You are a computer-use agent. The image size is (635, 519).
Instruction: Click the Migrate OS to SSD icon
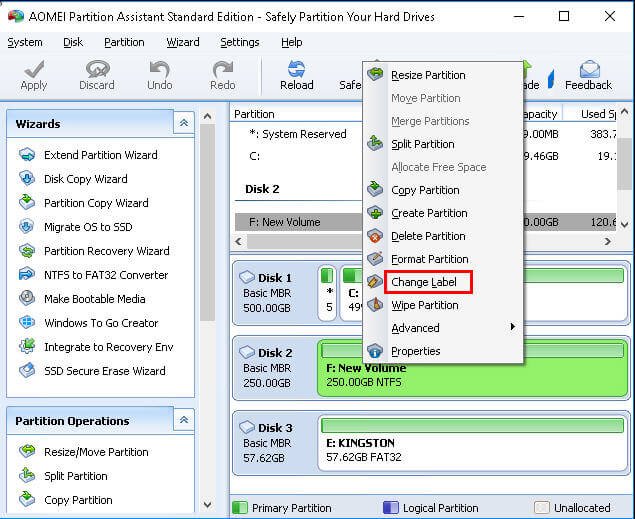(x=27, y=227)
